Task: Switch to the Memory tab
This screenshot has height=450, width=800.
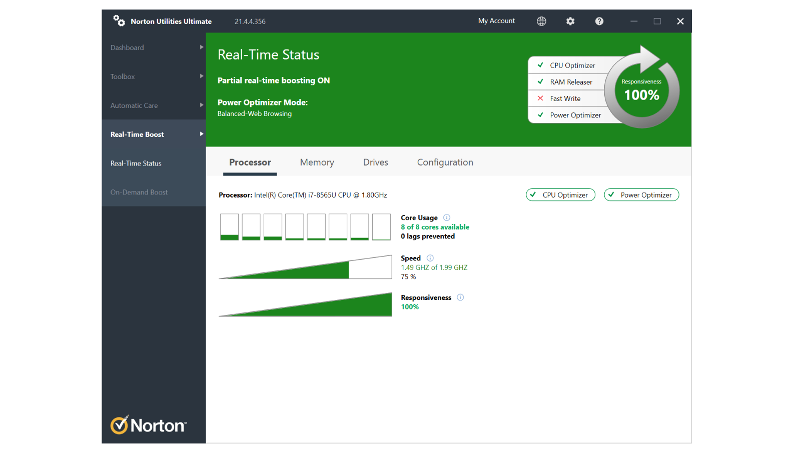Action: coord(317,162)
